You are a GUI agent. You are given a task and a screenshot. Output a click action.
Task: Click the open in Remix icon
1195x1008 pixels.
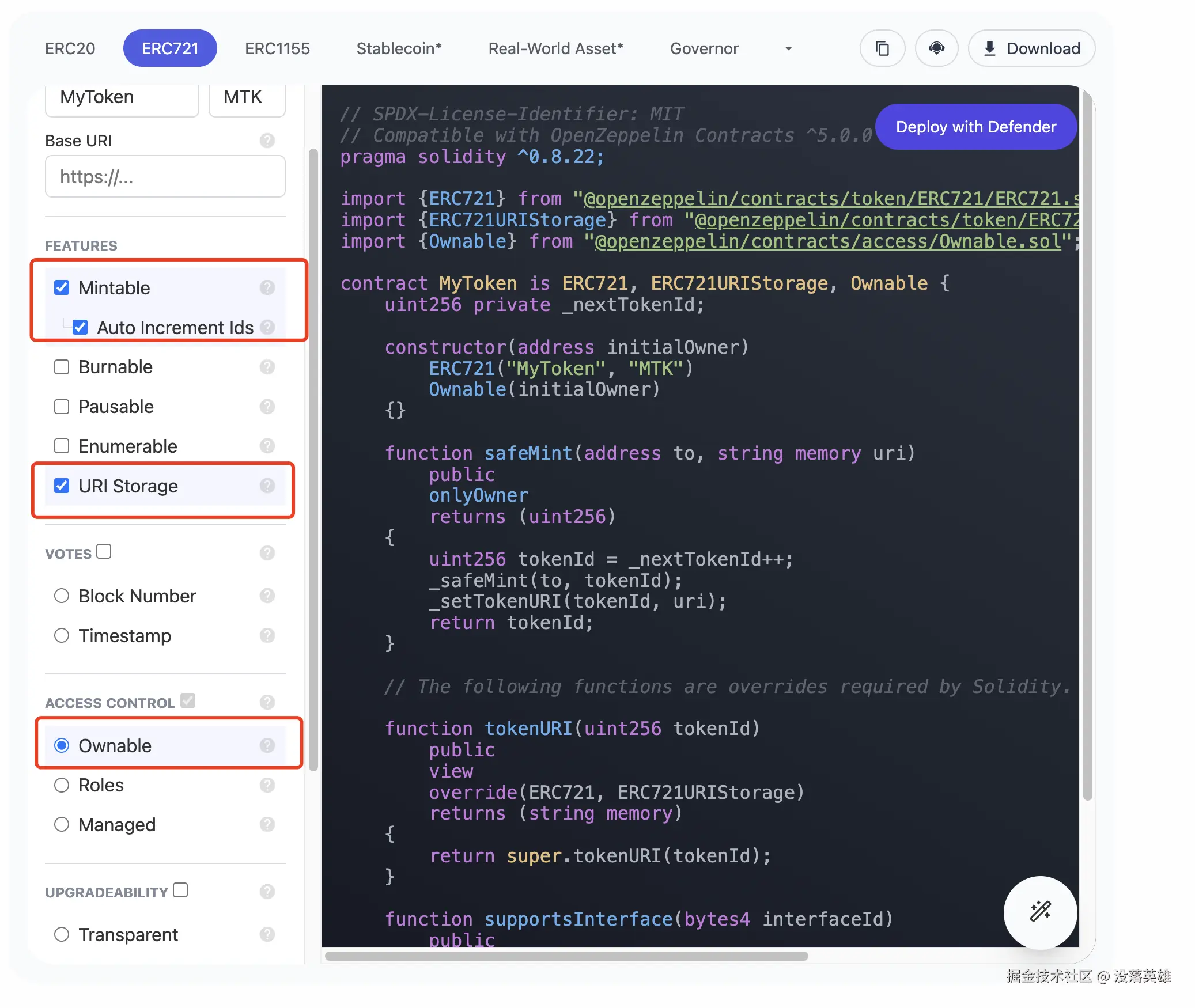tap(936, 48)
